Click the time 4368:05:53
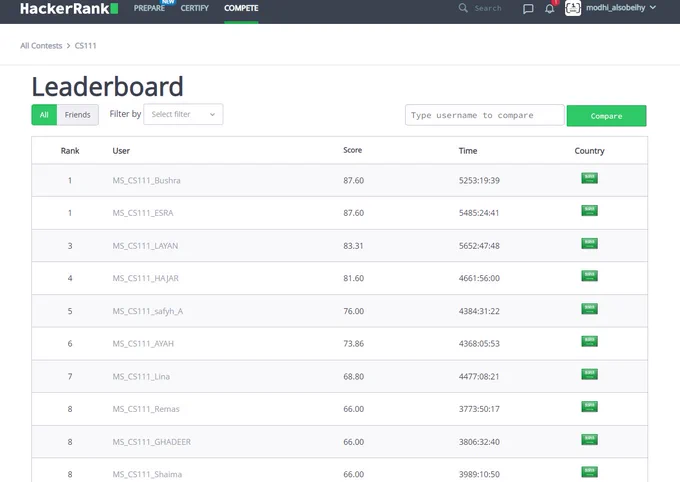 click(479, 344)
